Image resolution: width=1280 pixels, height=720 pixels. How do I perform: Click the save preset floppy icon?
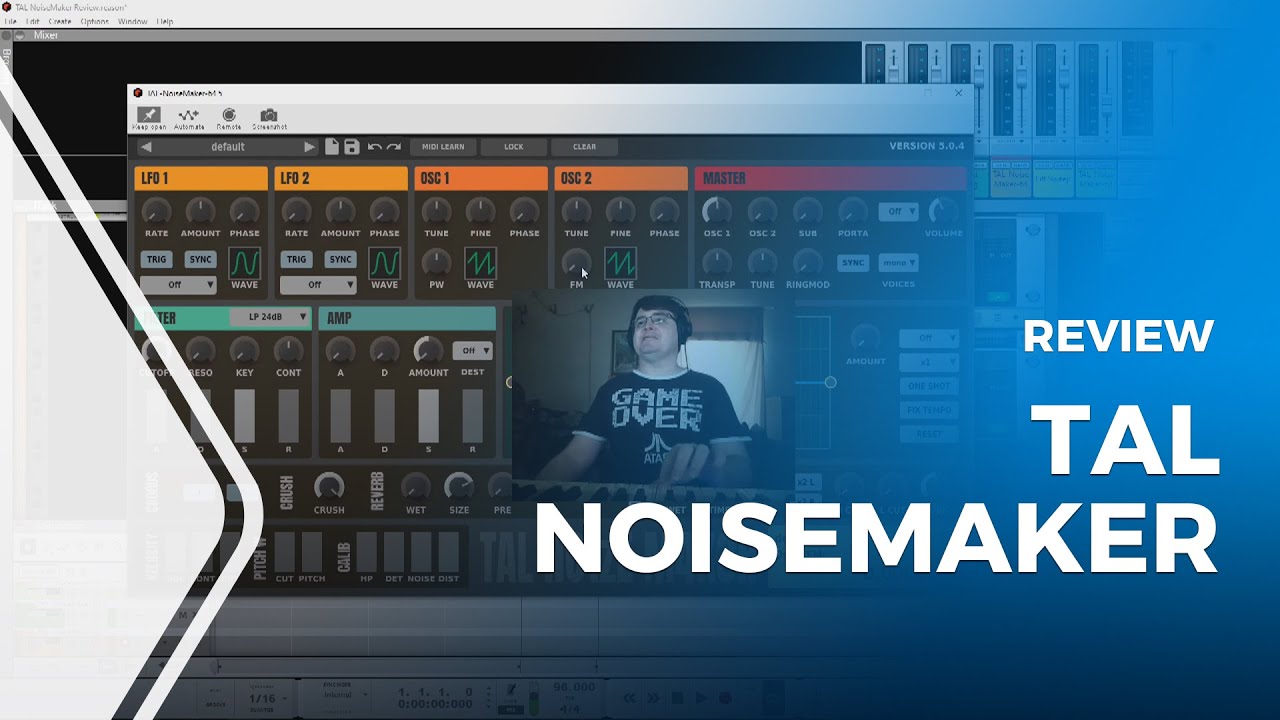351,147
